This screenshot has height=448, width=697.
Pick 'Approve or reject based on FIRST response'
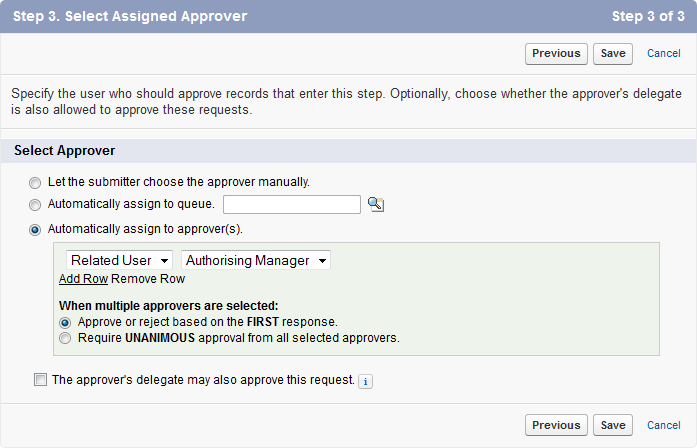(x=66, y=323)
